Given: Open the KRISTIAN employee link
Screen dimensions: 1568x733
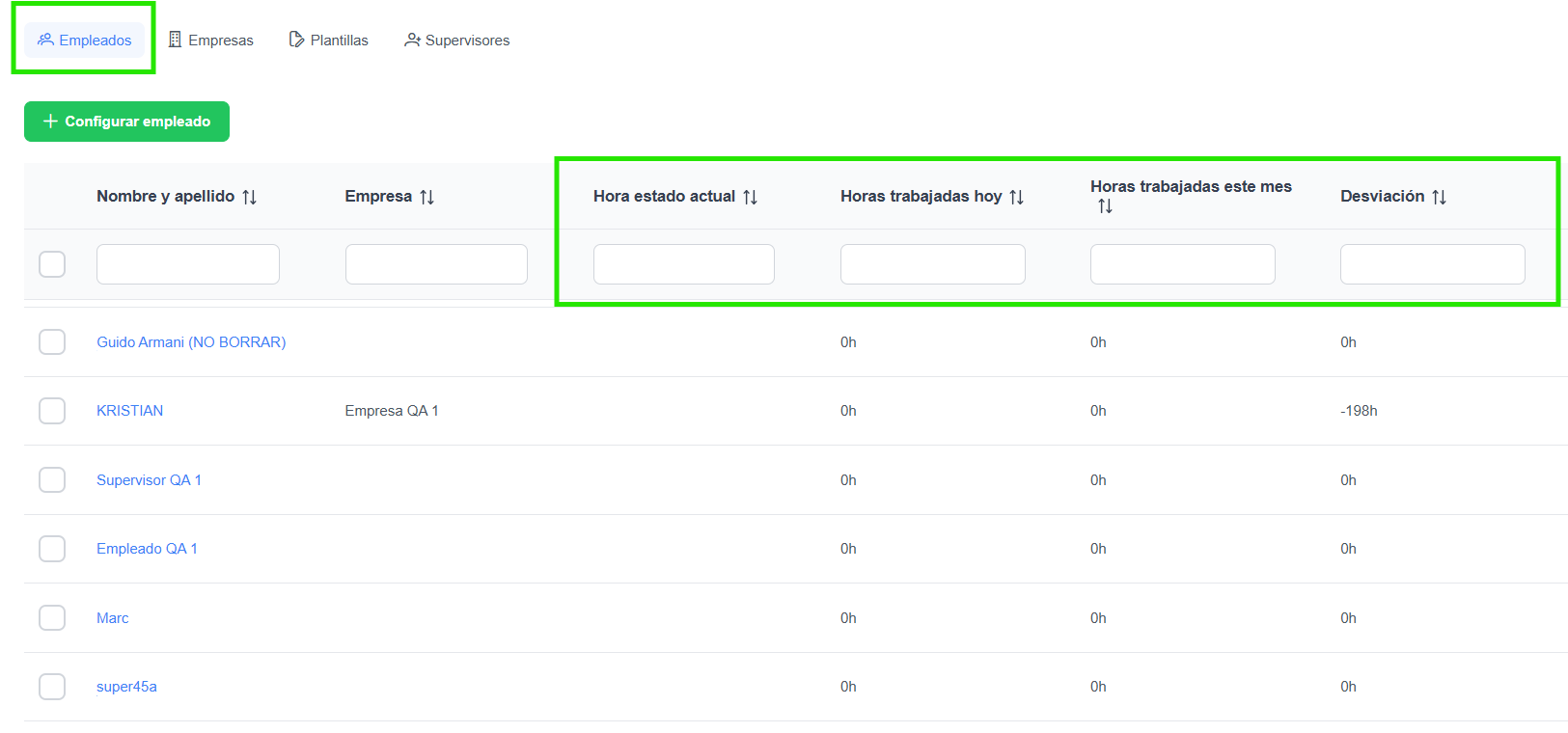Looking at the screenshot, I should [129, 411].
